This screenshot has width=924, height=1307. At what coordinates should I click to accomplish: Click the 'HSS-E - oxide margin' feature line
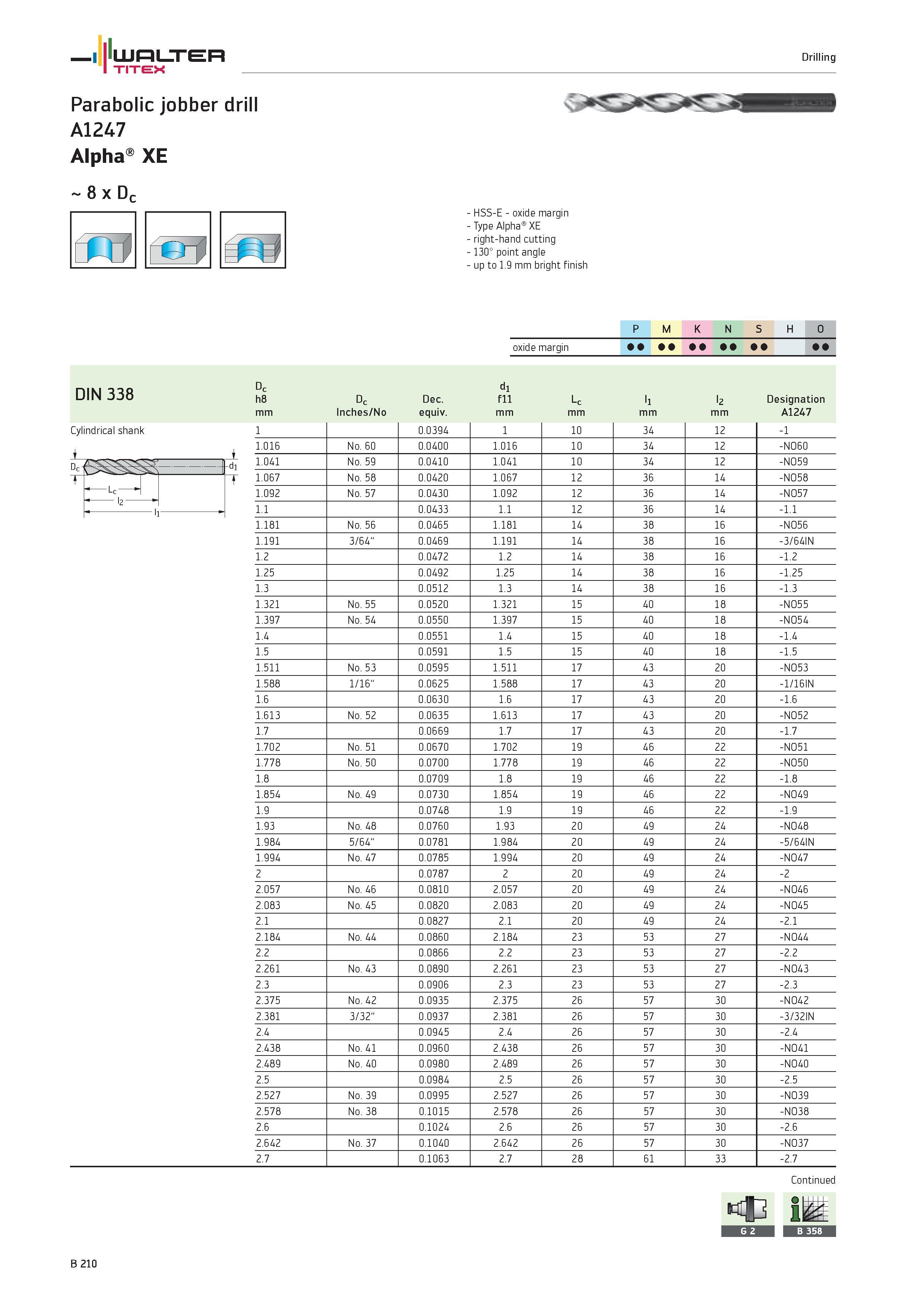point(518,213)
